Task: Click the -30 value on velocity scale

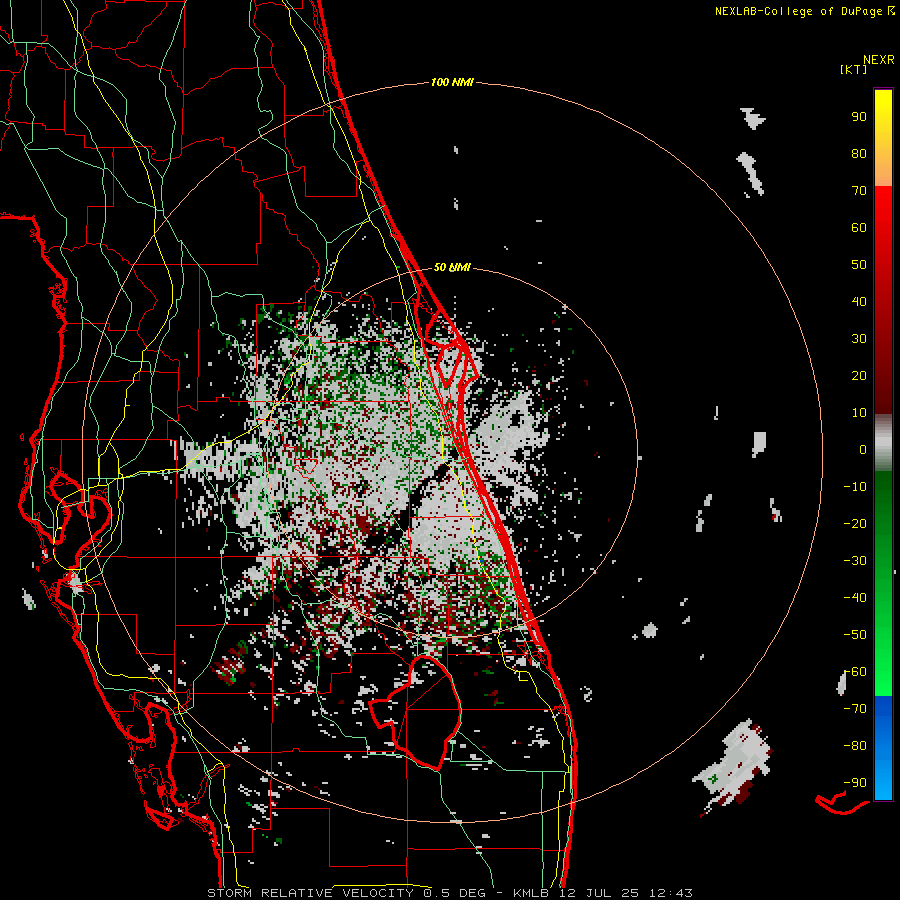Action: click(x=855, y=561)
